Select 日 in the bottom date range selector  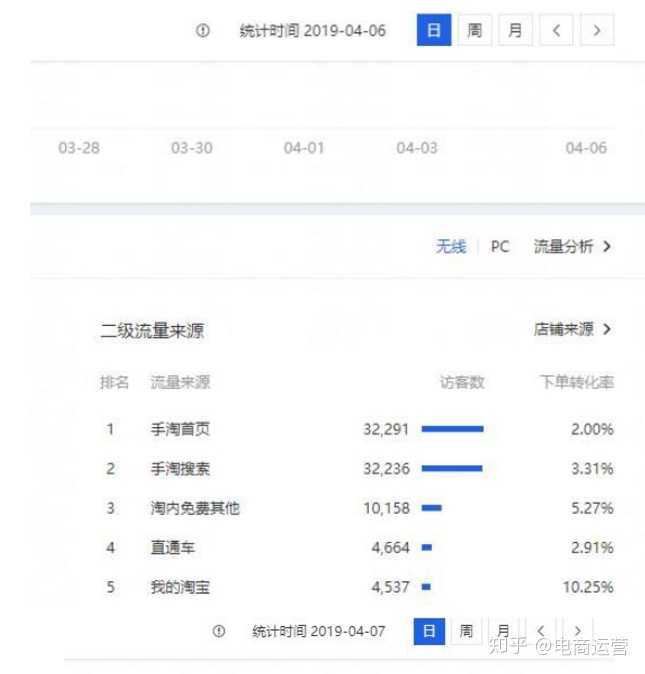tap(429, 631)
